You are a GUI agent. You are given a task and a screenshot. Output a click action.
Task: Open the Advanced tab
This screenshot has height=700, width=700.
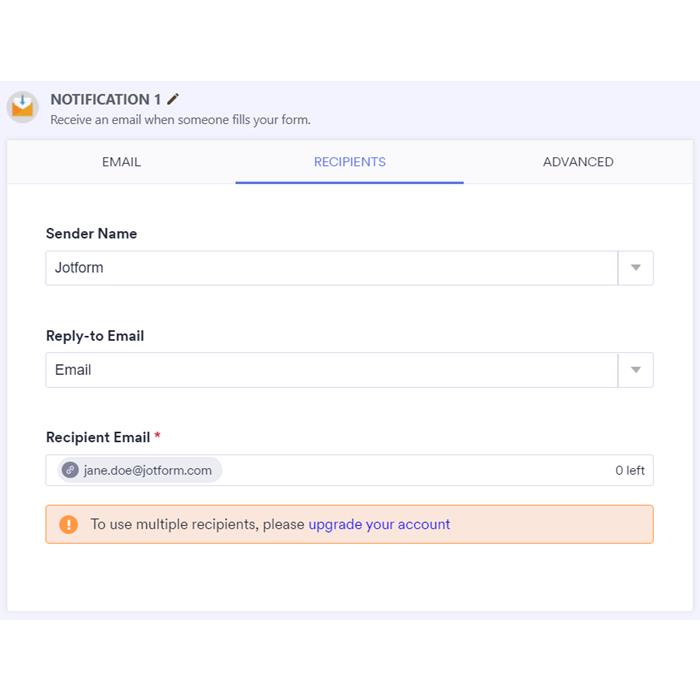578,162
